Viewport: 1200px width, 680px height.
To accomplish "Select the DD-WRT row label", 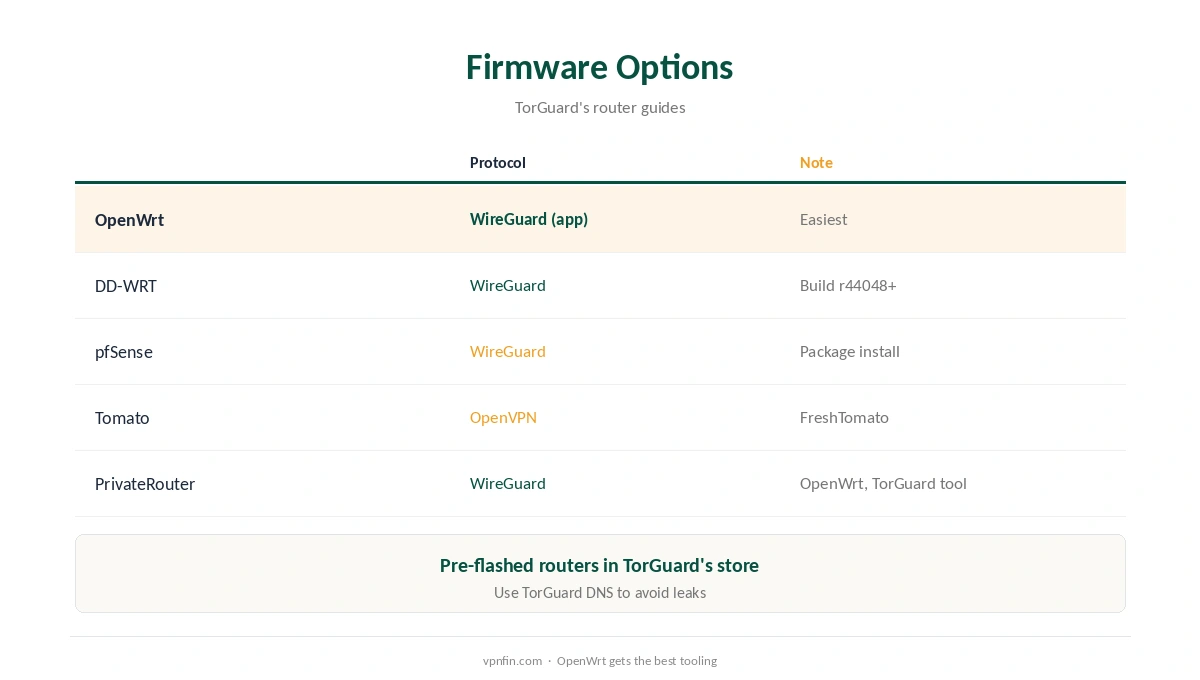I will pyautogui.click(x=126, y=286).
